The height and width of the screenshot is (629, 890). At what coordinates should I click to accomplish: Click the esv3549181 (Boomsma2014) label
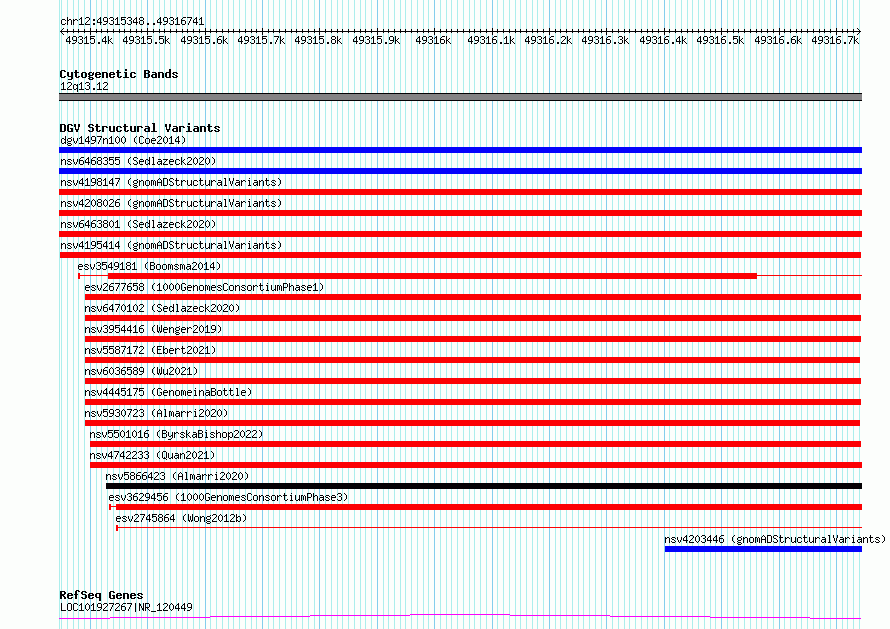(x=149, y=266)
